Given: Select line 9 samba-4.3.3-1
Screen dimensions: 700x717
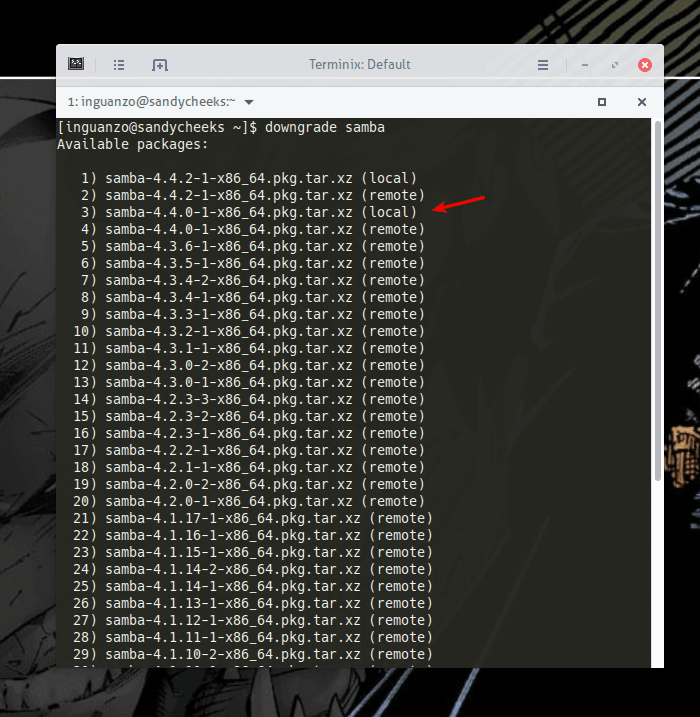Looking at the screenshot, I should tap(253, 314).
